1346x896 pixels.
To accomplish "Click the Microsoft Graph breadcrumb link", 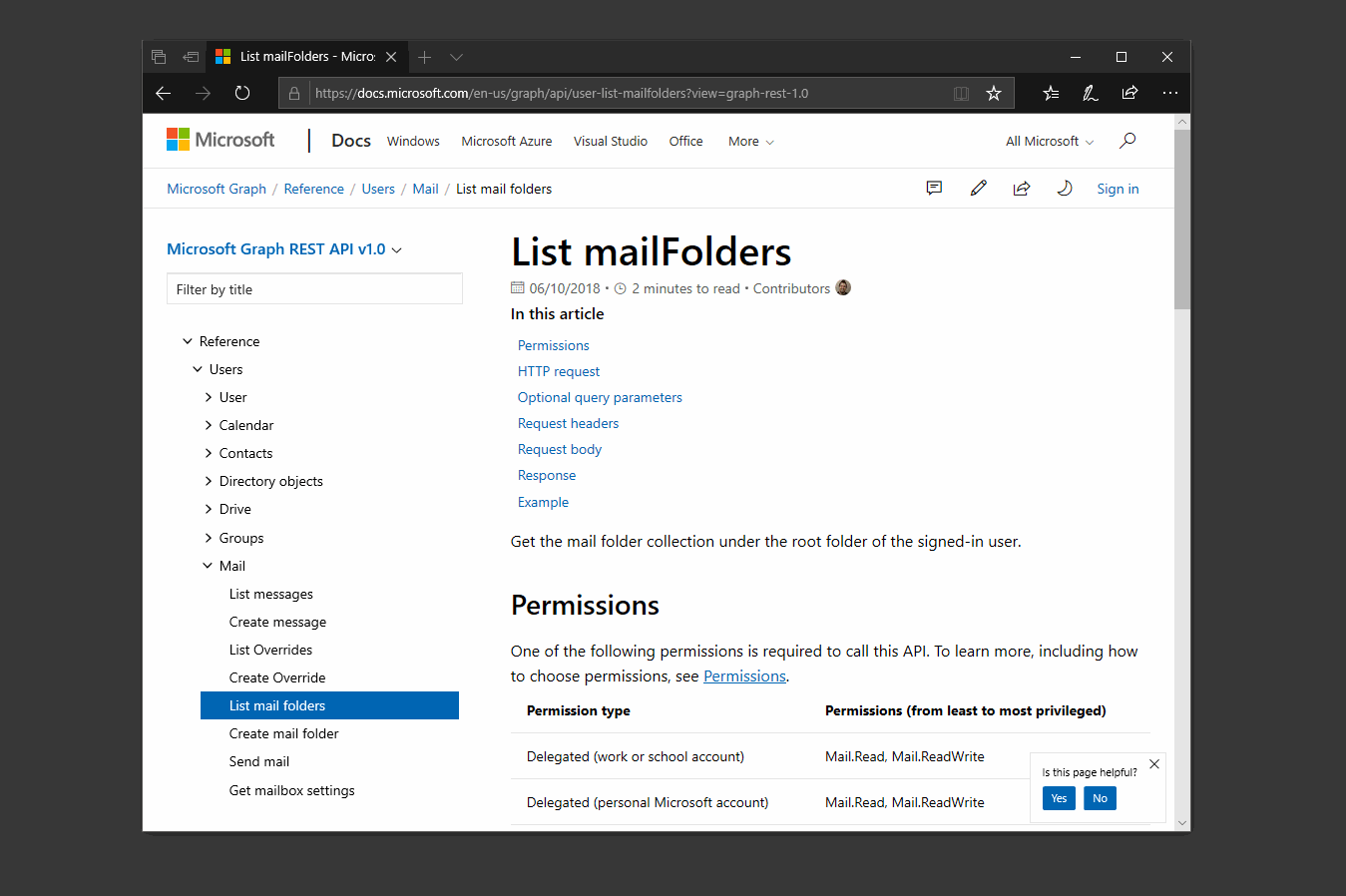I will [x=217, y=189].
